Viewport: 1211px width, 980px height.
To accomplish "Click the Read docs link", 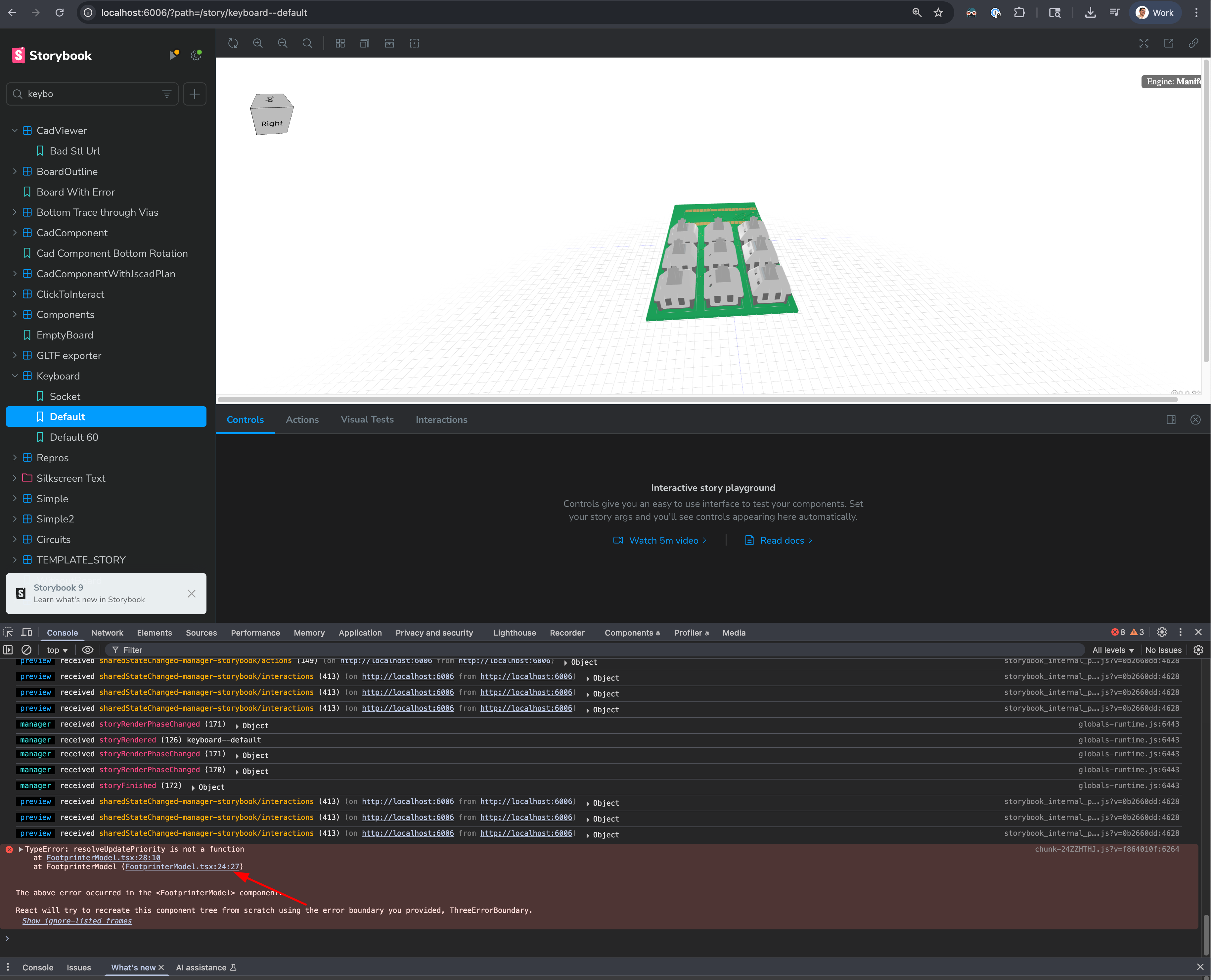I will coord(782,540).
